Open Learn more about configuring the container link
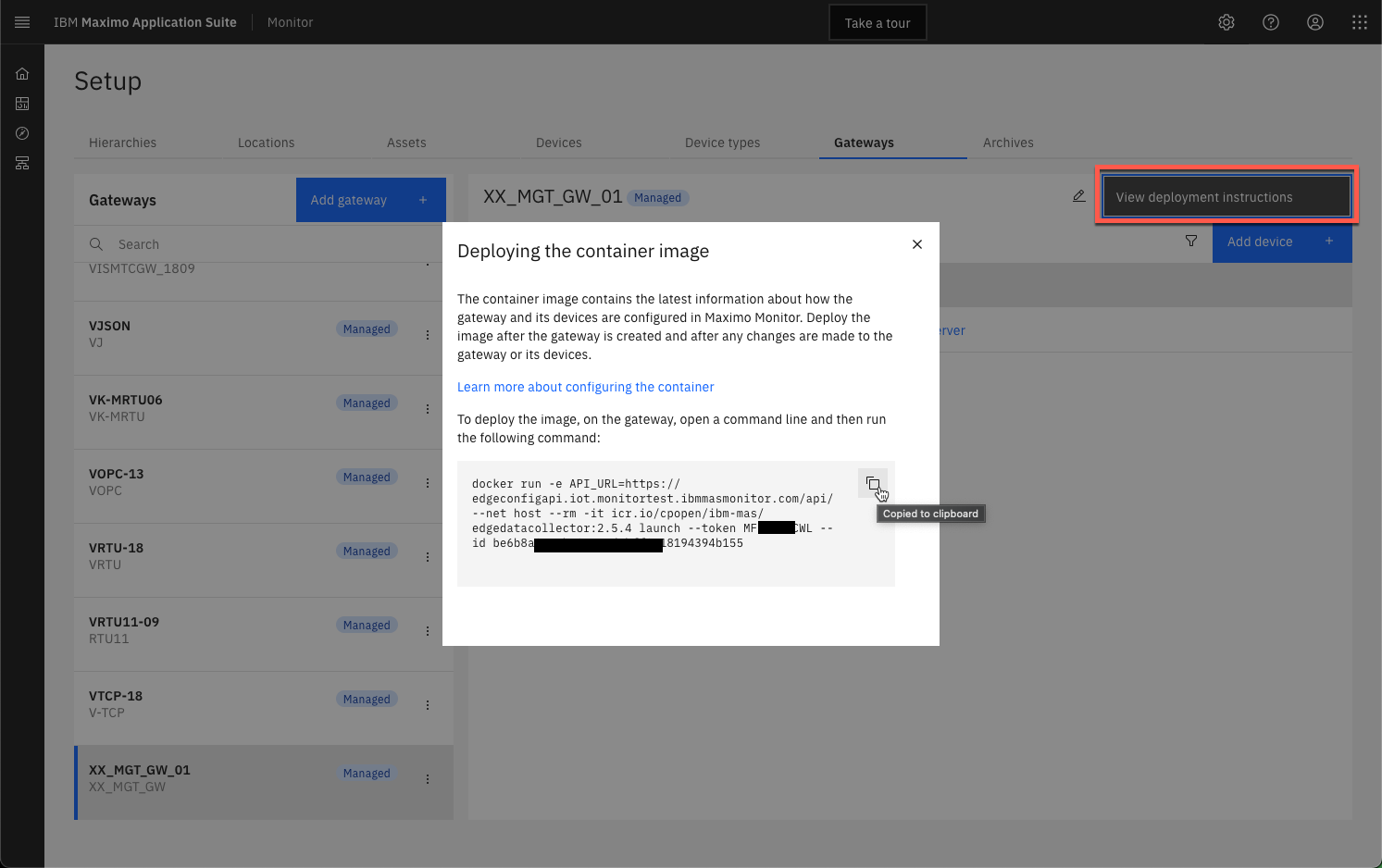Image resolution: width=1382 pixels, height=868 pixels. (586, 387)
